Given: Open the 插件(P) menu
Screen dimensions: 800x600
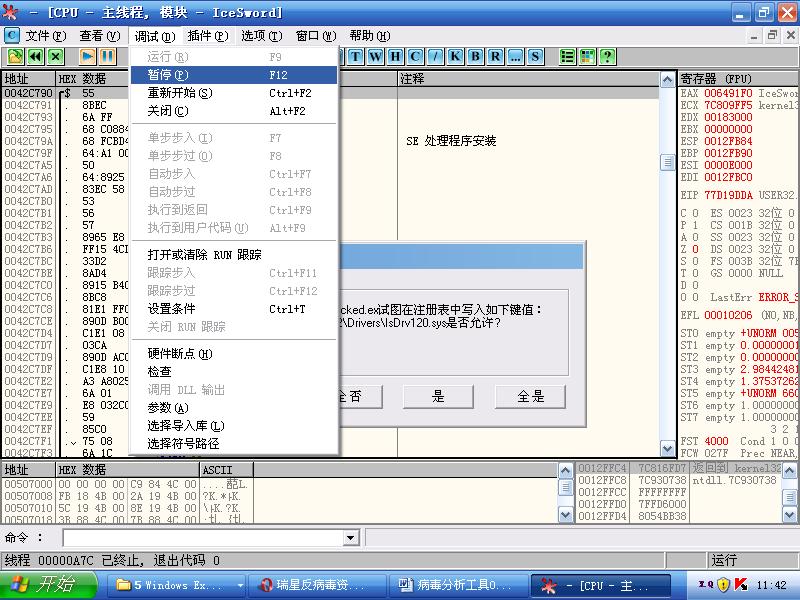Looking at the screenshot, I should [208, 36].
